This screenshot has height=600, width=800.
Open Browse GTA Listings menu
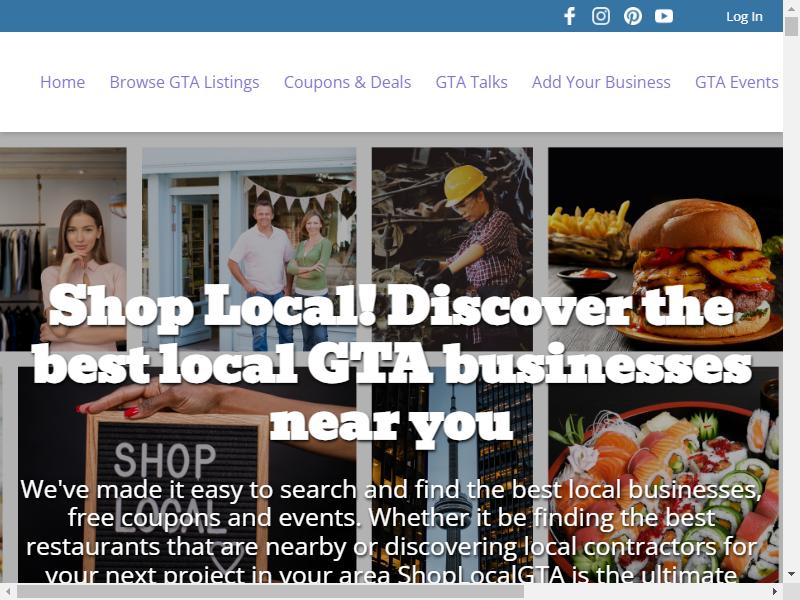pos(184,82)
